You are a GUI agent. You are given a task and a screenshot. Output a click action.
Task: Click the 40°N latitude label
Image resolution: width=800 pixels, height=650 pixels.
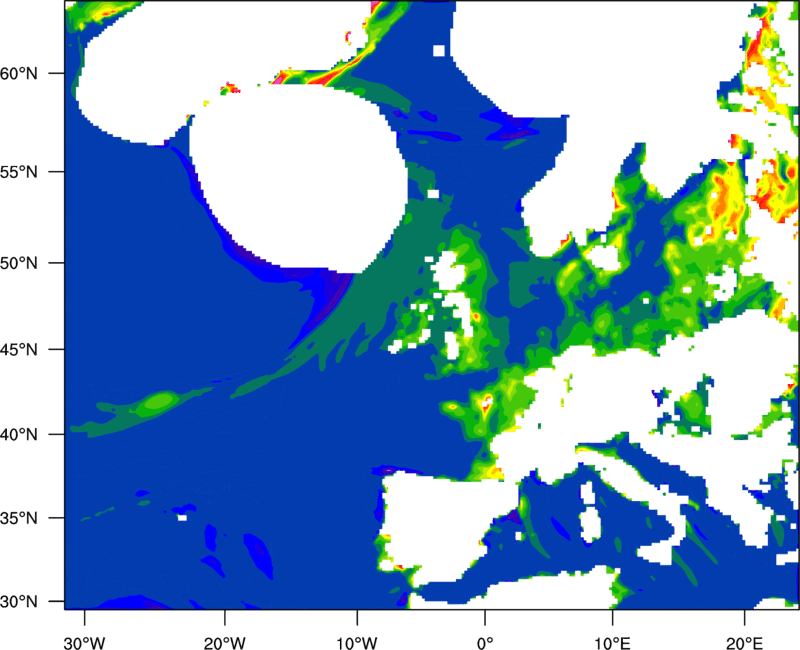tap(19, 435)
